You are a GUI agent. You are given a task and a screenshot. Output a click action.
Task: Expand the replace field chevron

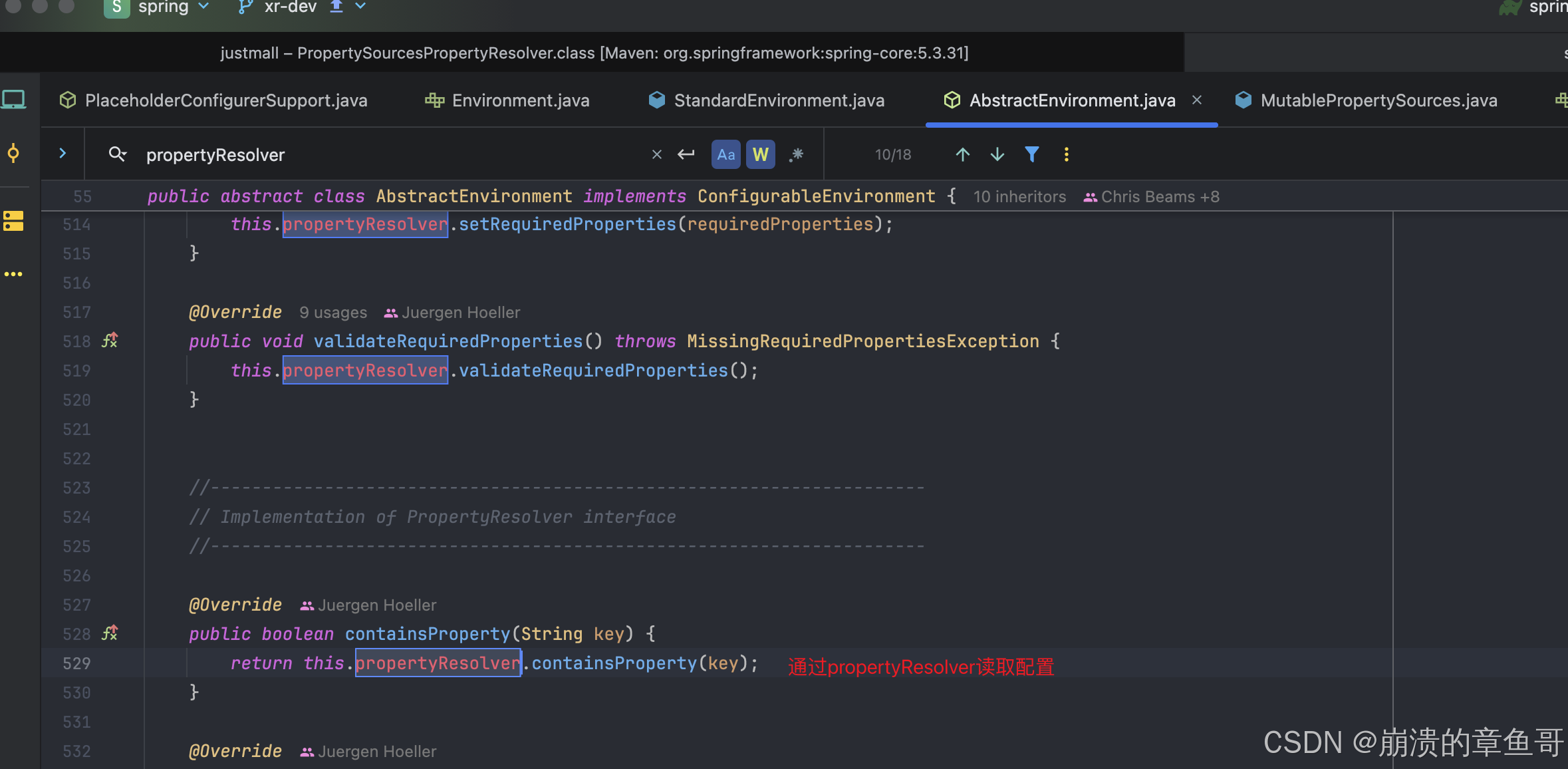[x=63, y=154]
